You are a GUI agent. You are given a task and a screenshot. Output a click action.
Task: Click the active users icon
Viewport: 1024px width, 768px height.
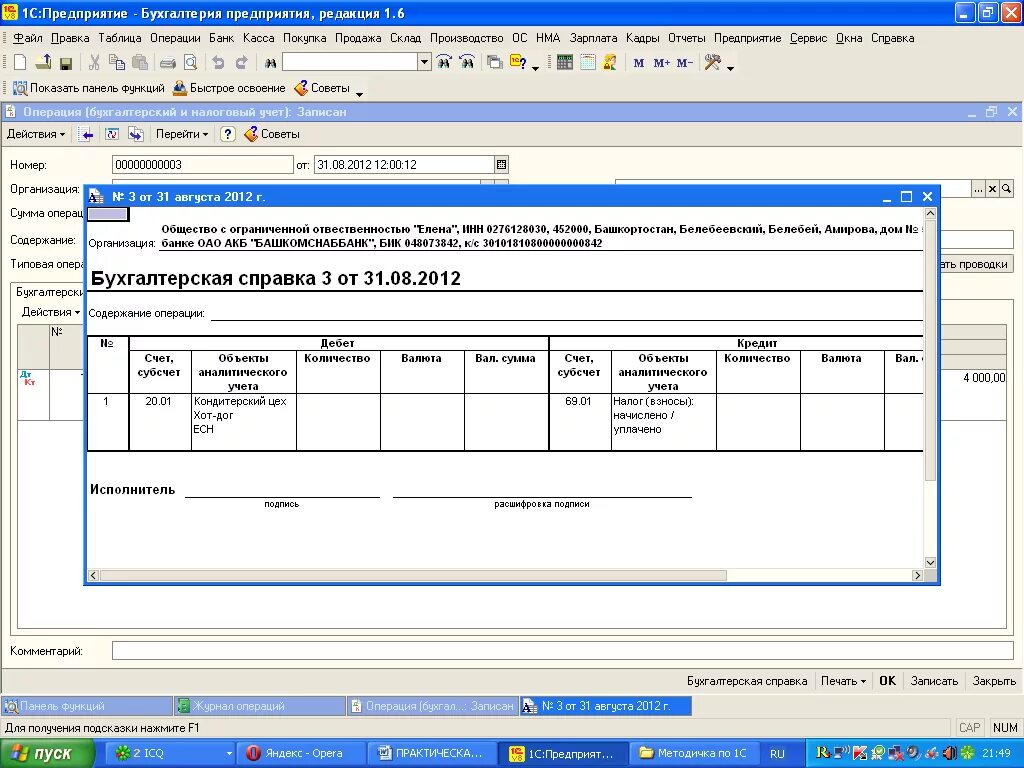(x=610, y=63)
